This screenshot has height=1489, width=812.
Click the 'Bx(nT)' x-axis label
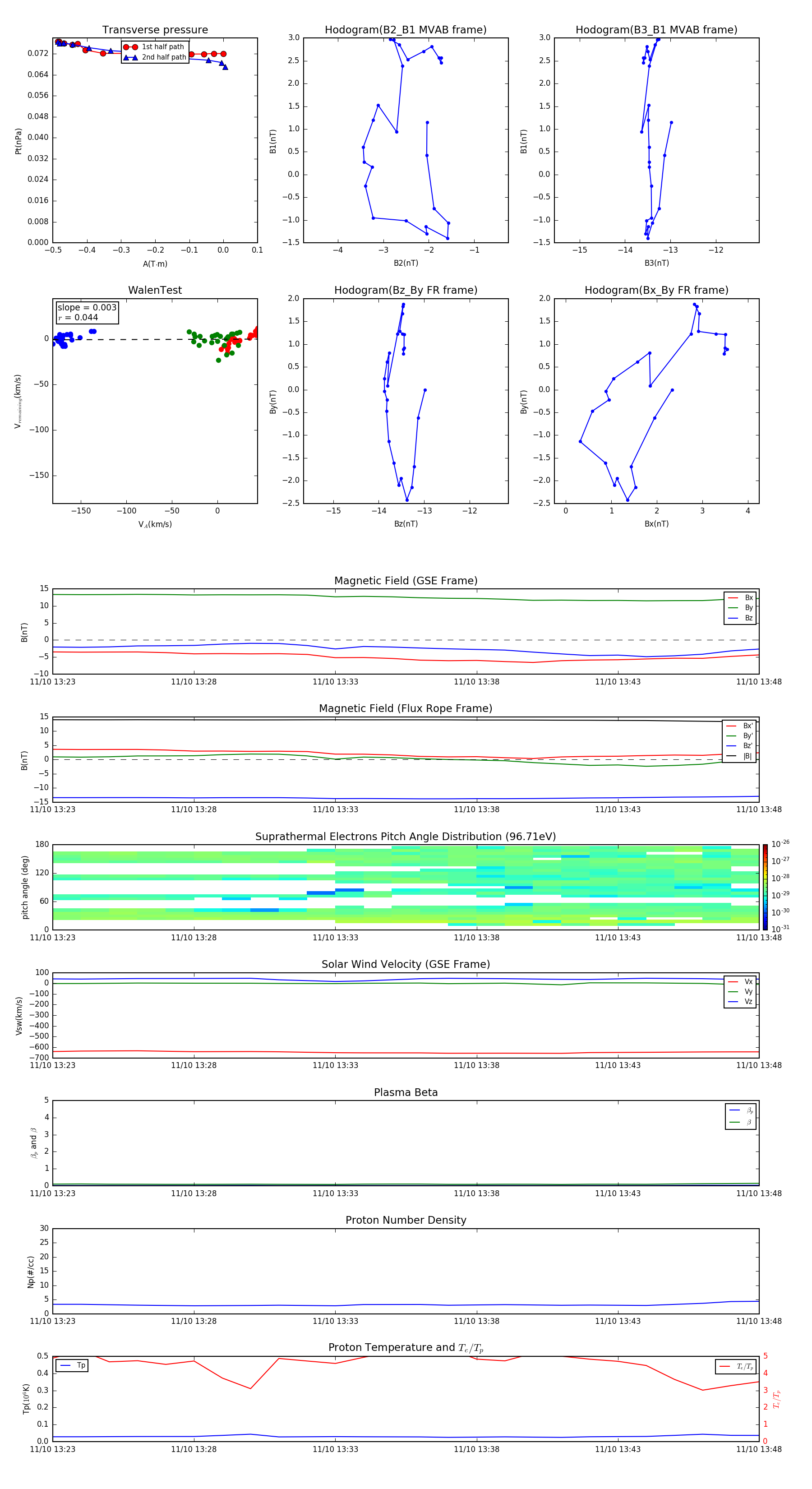[656, 524]
